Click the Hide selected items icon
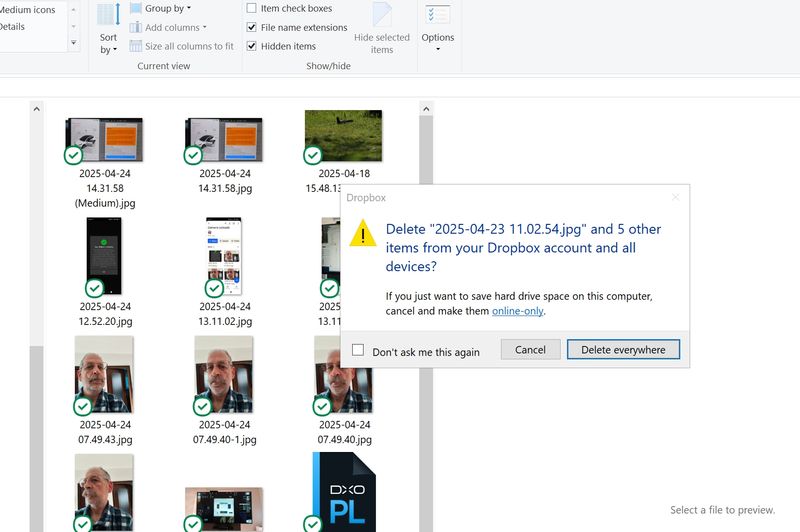800x532 pixels. pyautogui.click(x=382, y=14)
